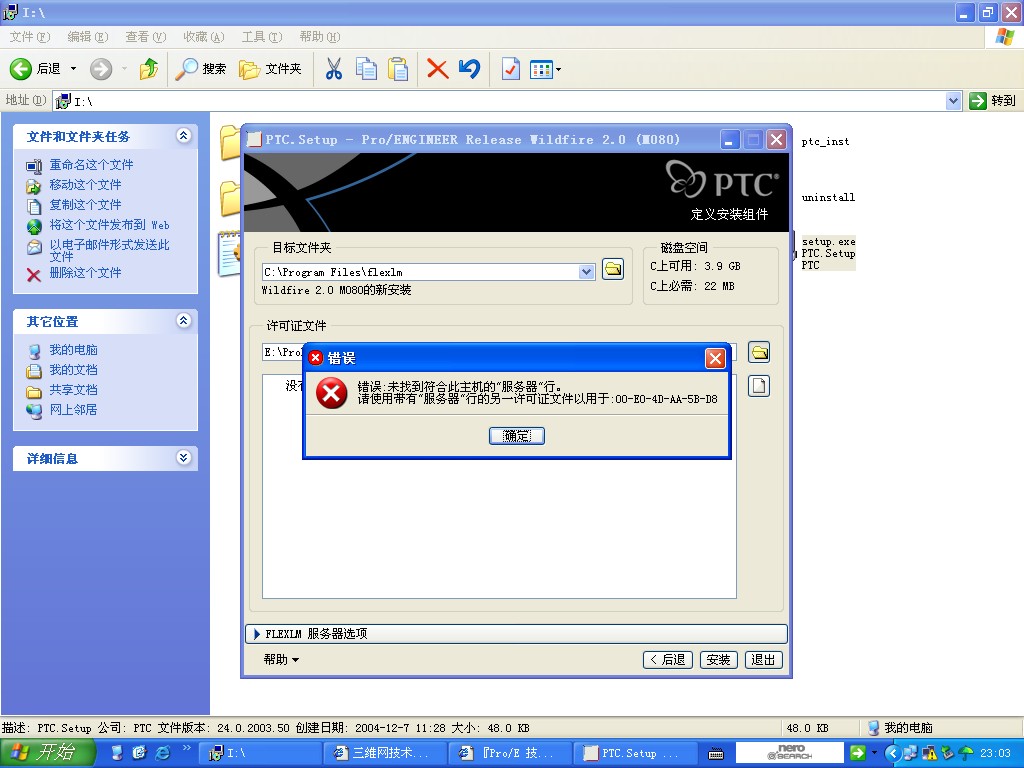Browse for license file folder icon
This screenshot has height=768, width=1024.
point(759,353)
